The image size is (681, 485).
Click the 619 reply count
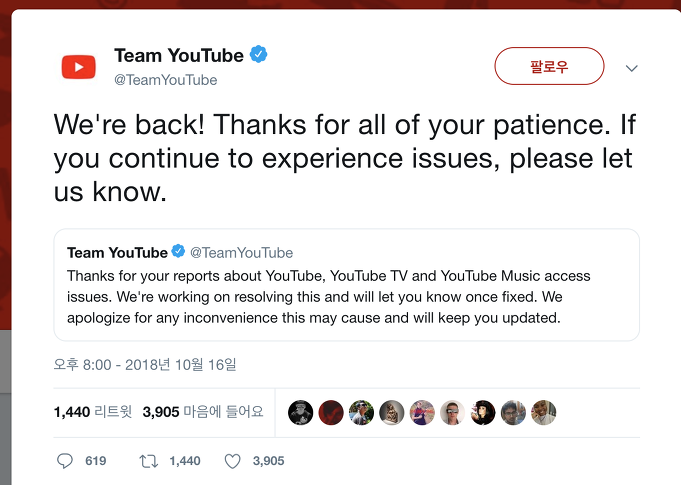(96, 461)
